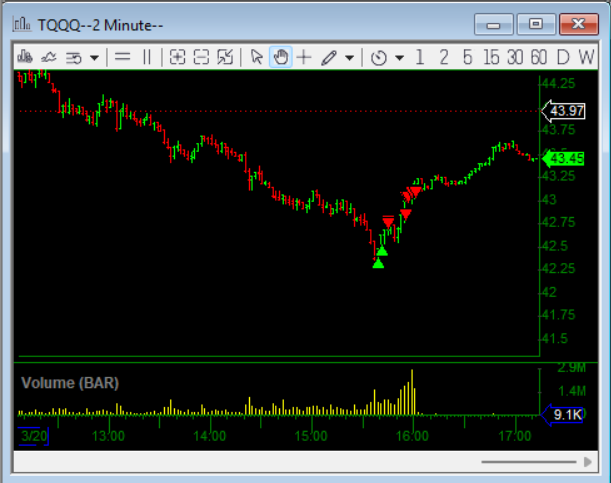Image resolution: width=611 pixels, height=483 pixels.
Task: Switch to 60 minute interval
Action: (x=539, y=57)
